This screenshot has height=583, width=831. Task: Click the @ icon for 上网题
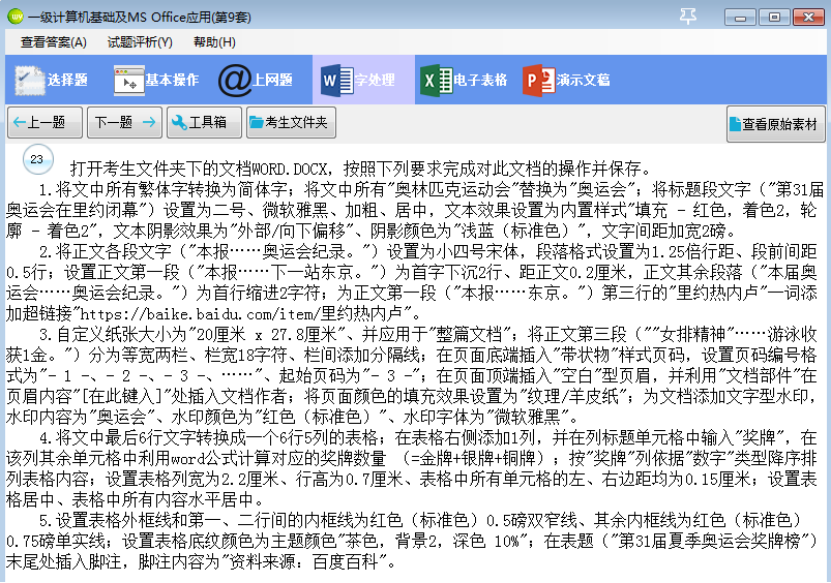coord(234,81)
